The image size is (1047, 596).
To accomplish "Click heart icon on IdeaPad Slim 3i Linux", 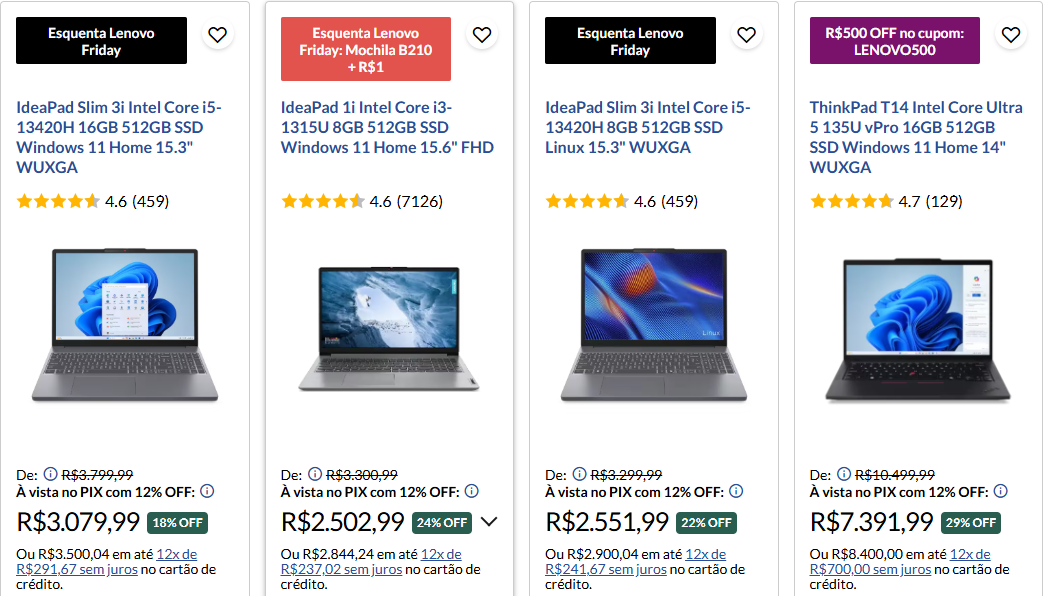I will [746, 35].
